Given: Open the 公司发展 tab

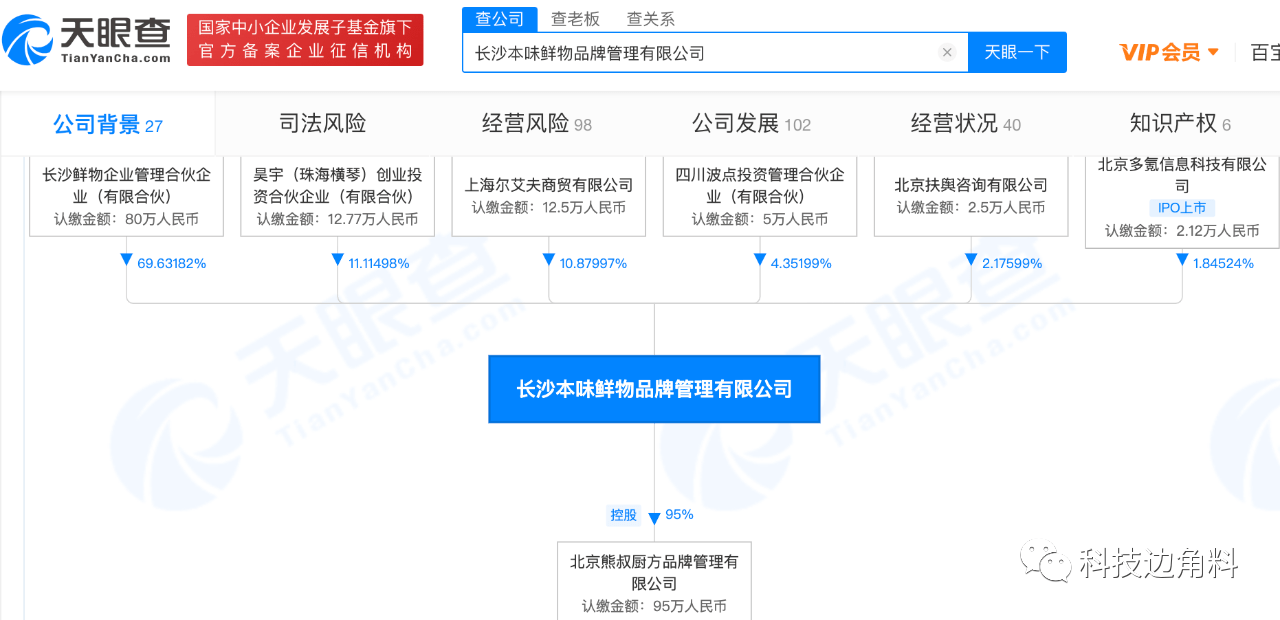Looking at the screenshot, I should pos(751,123).
